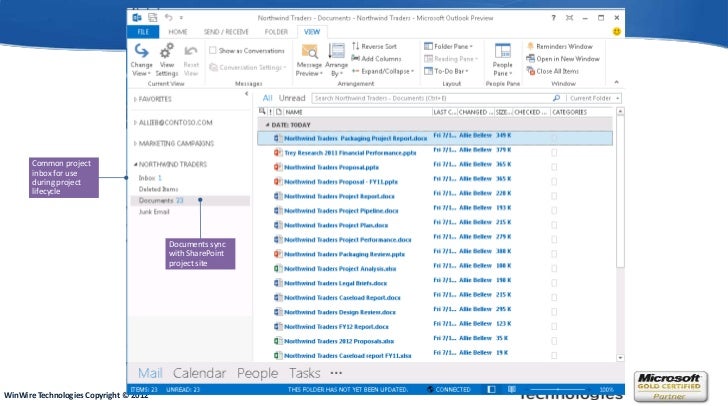This screenshot has width=728, height=406.
Task: Open the Inbox folder under Northwind Traders
Action: pyautogui.click(x=147, y=178)
